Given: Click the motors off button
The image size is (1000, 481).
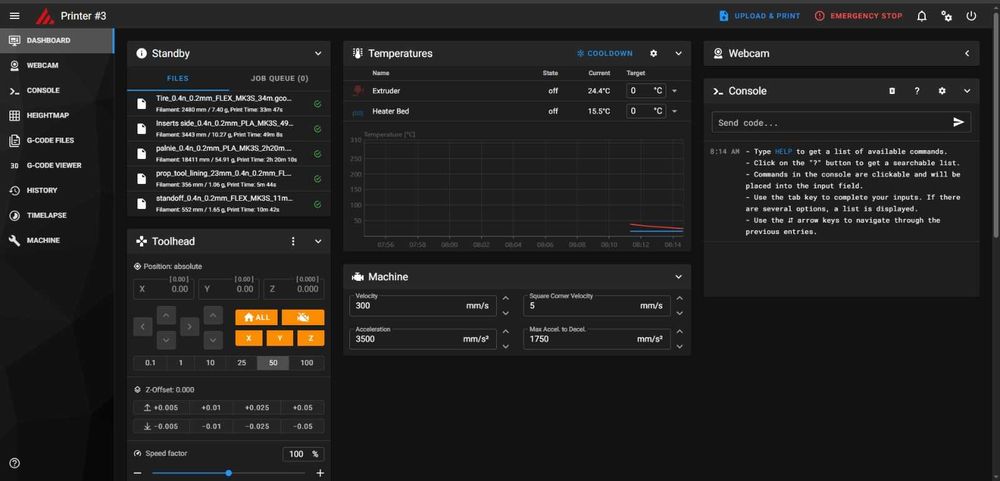Looking at the screenshot, I should coord(303,317).
